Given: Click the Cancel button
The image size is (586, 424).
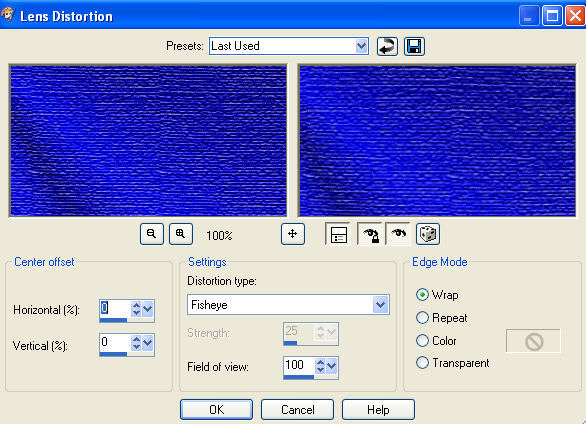Looking at the screenshot, I should click(297, 410).
